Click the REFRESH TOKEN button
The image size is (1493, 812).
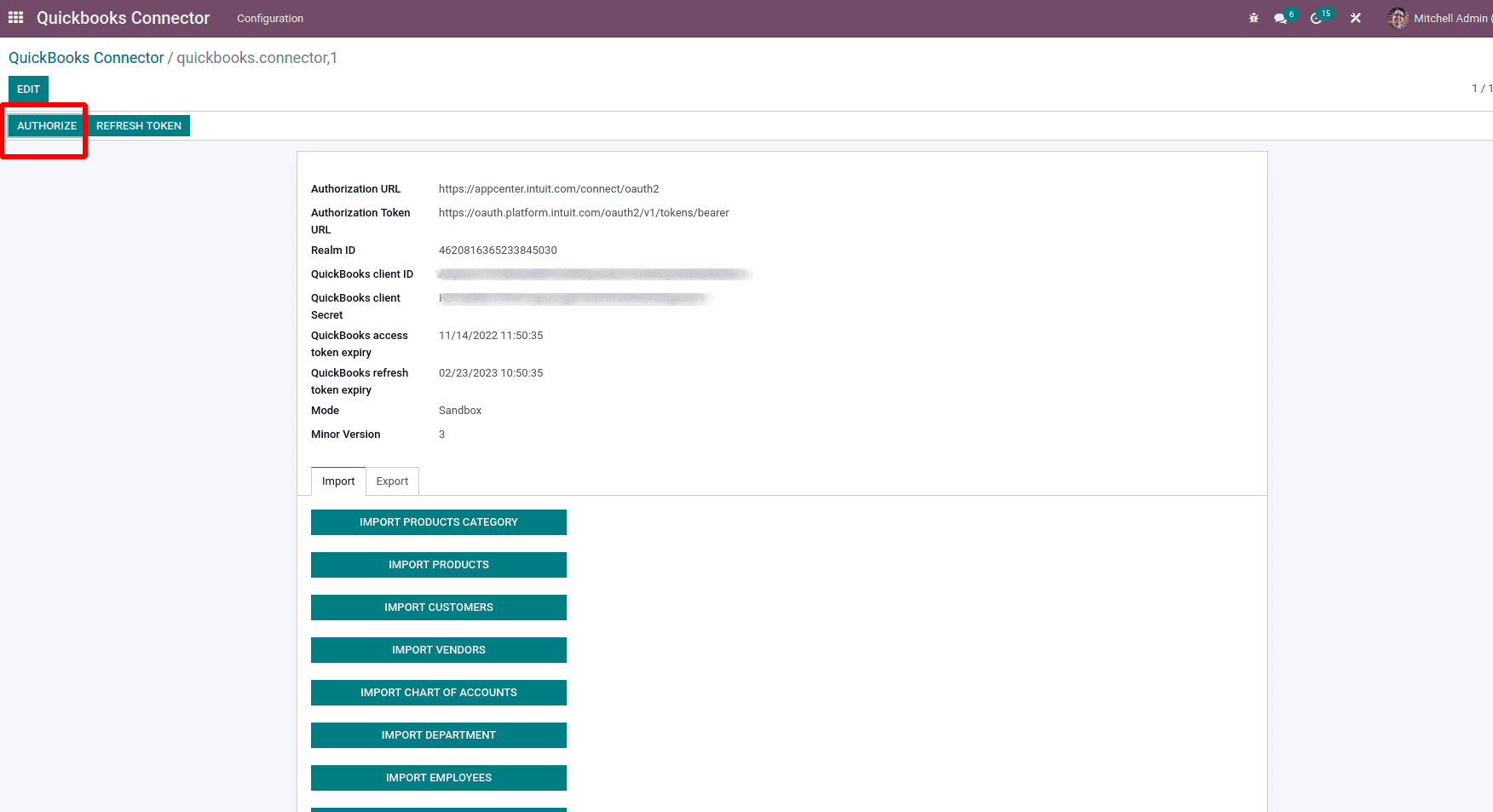(139, 126)
